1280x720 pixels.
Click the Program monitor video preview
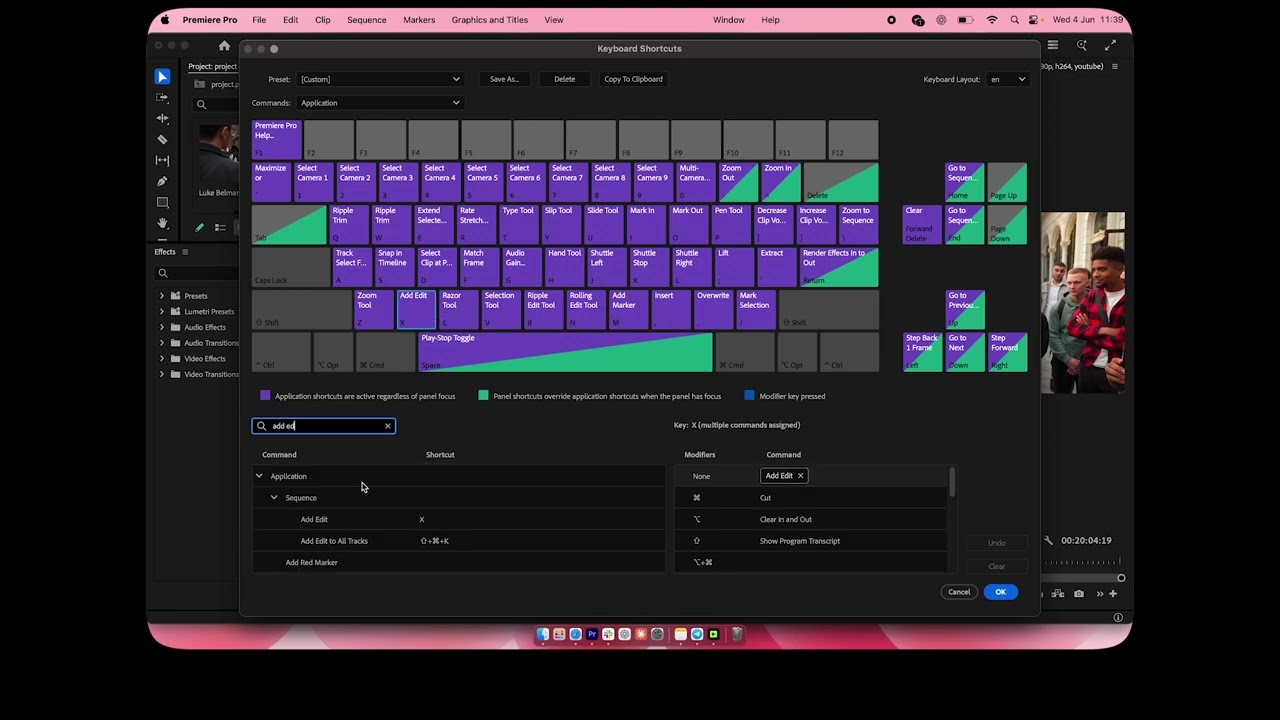pos(1083,302)
